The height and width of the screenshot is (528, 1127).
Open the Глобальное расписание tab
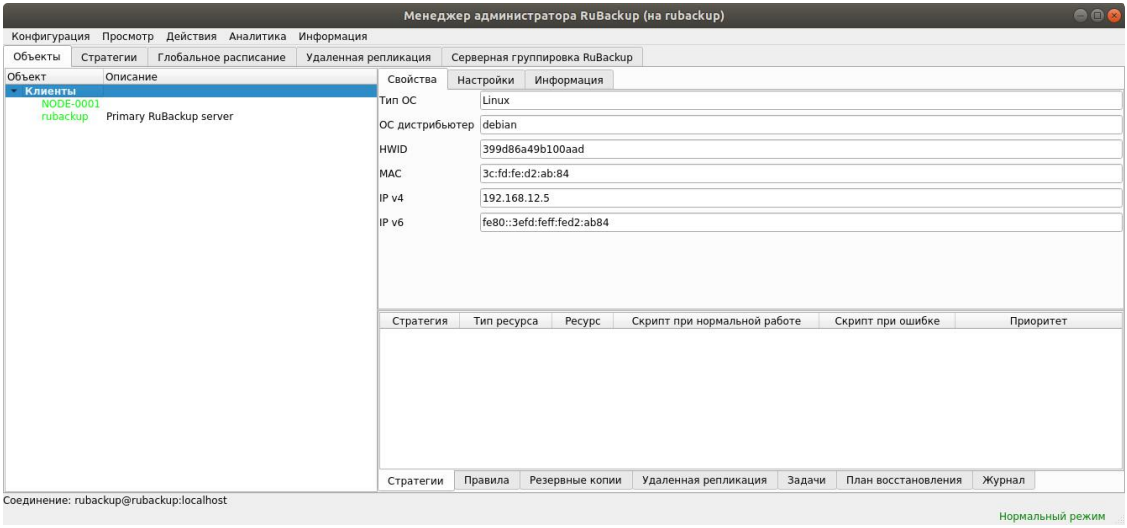point(221,57)
